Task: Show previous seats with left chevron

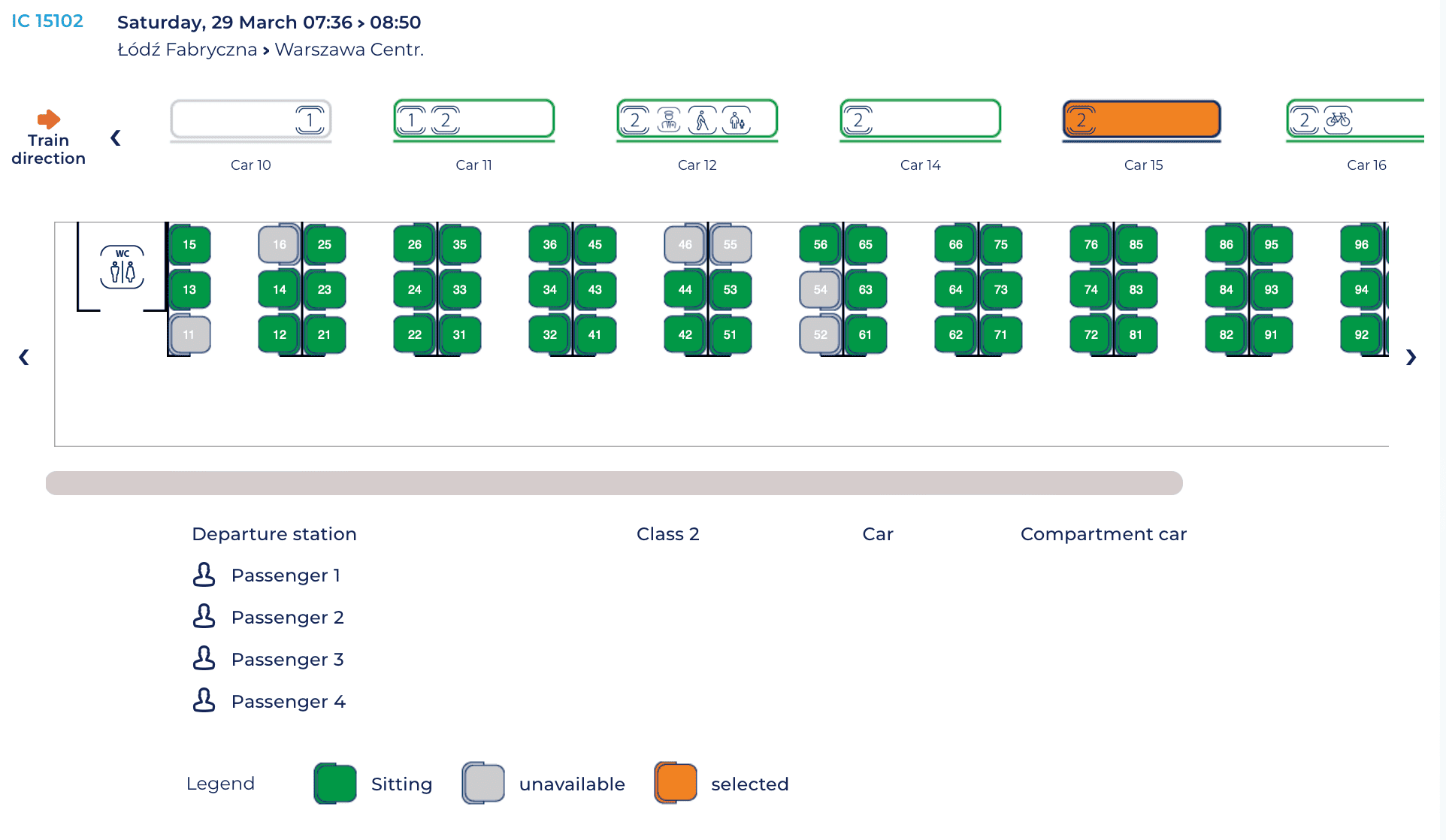Action: [24, 358]
